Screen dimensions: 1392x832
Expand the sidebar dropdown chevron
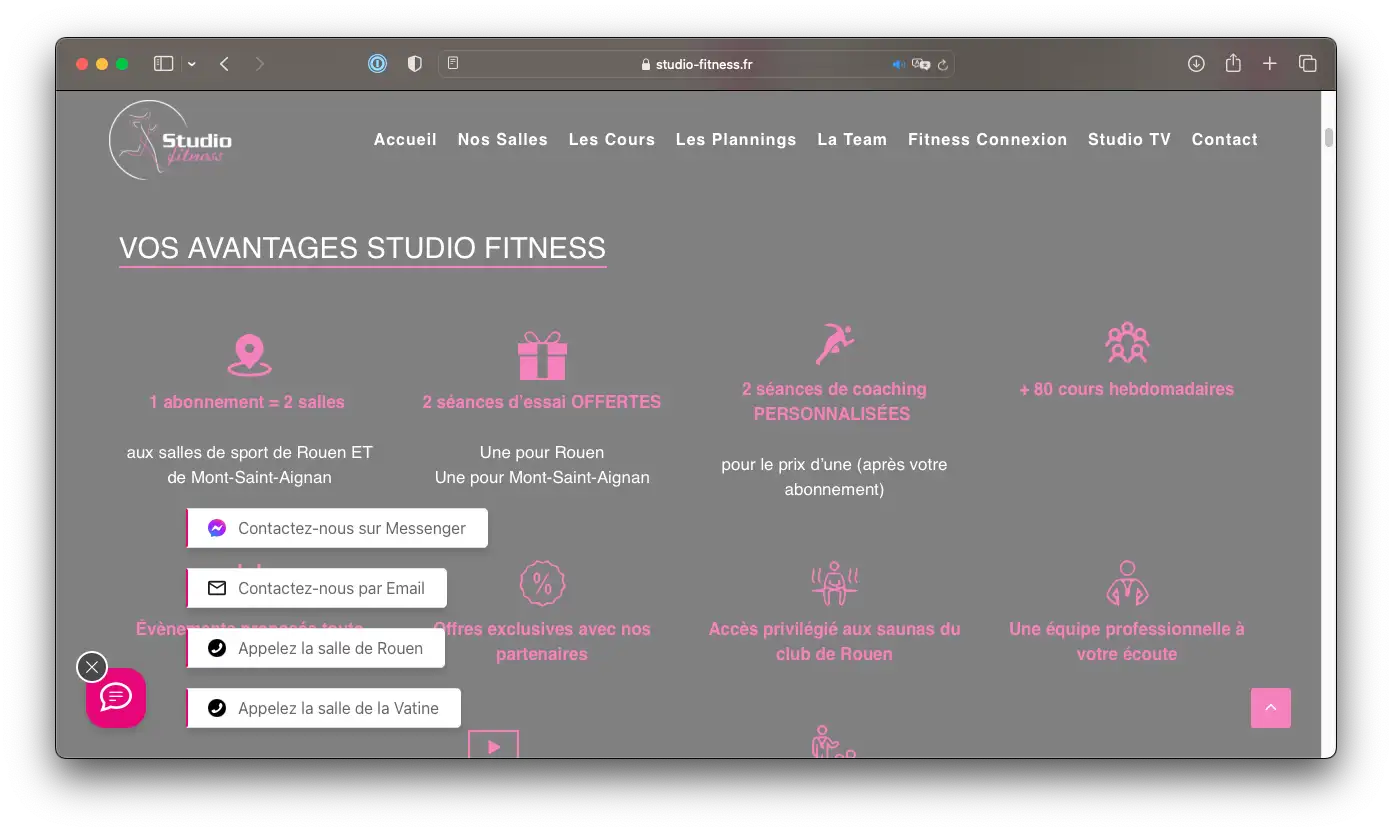click(x=191, y=64)
